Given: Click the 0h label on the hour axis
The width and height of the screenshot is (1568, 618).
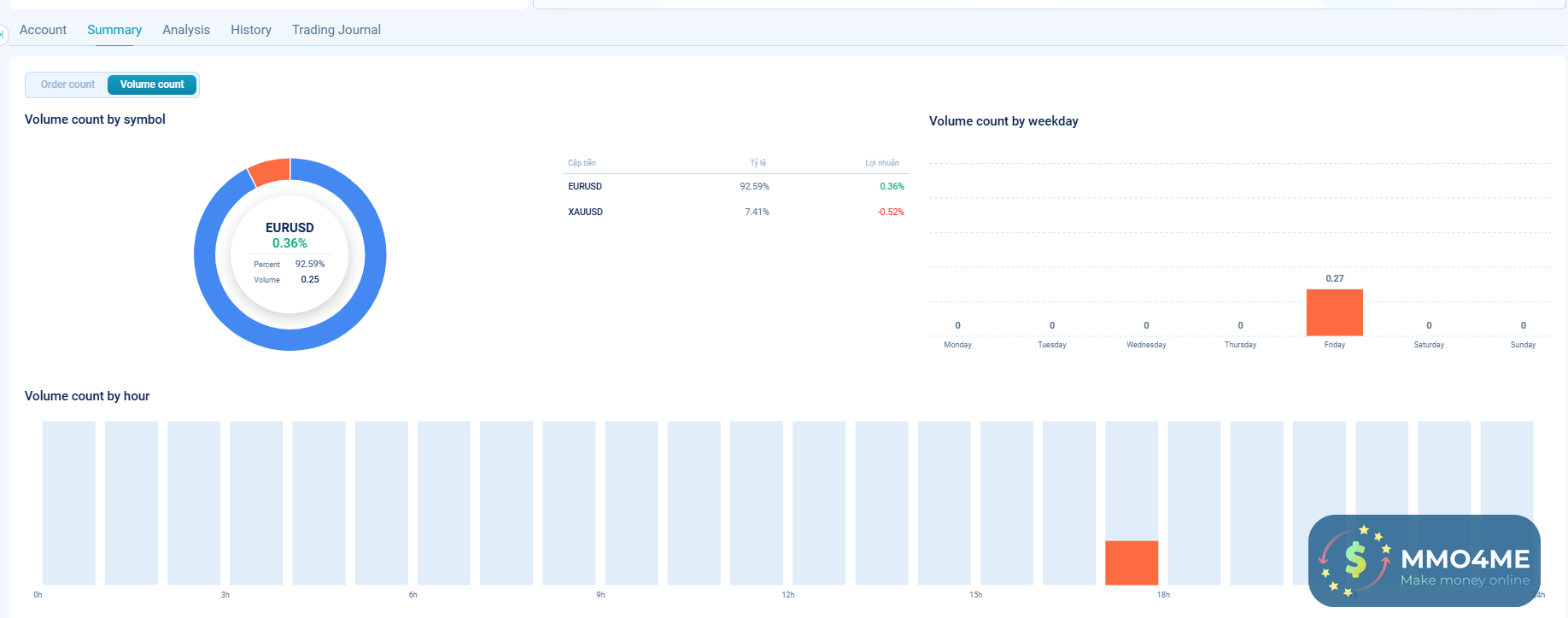Looking at the screenshot, I should point(38,595).
